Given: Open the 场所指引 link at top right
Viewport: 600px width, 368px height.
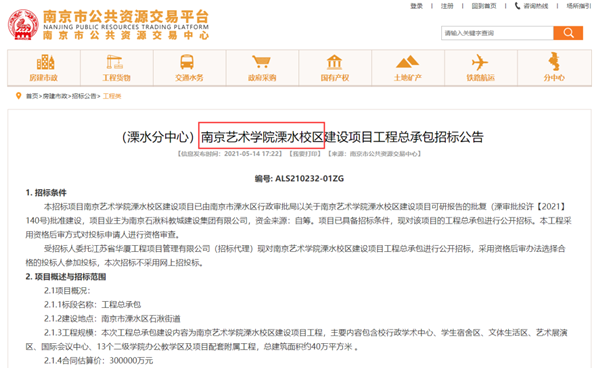Looking at the screenshot, I should click(579, 6).
